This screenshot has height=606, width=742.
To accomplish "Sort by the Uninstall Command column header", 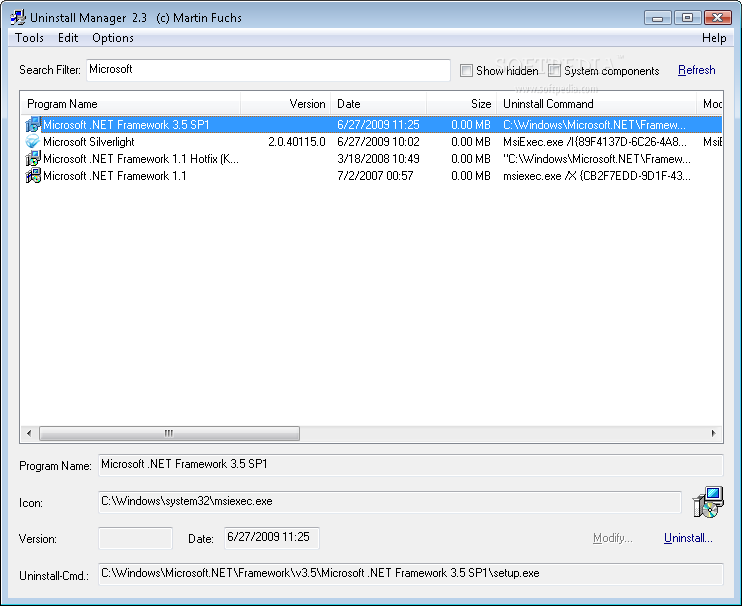I will (596, 104).
